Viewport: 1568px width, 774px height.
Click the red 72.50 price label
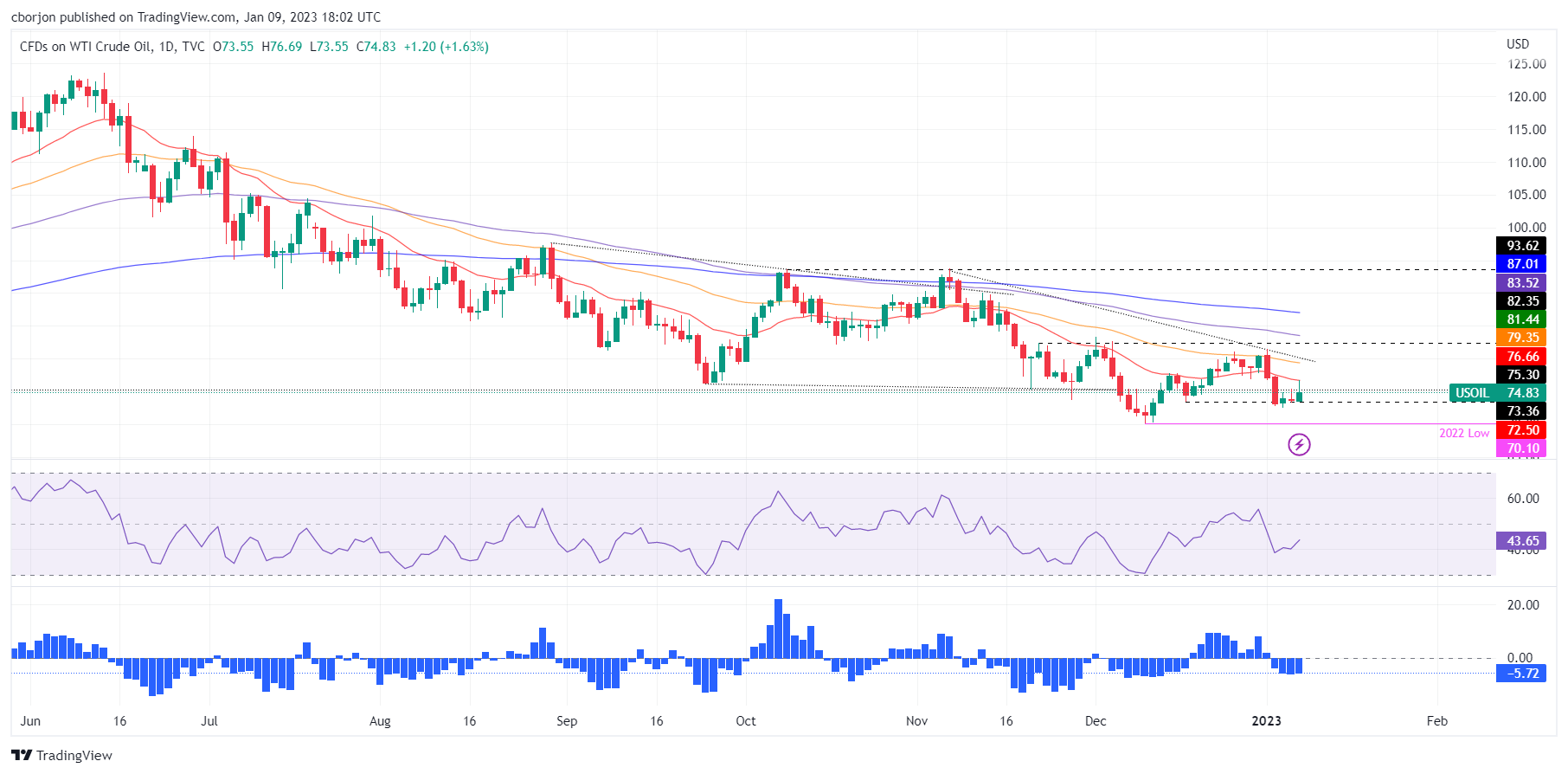1522,430
